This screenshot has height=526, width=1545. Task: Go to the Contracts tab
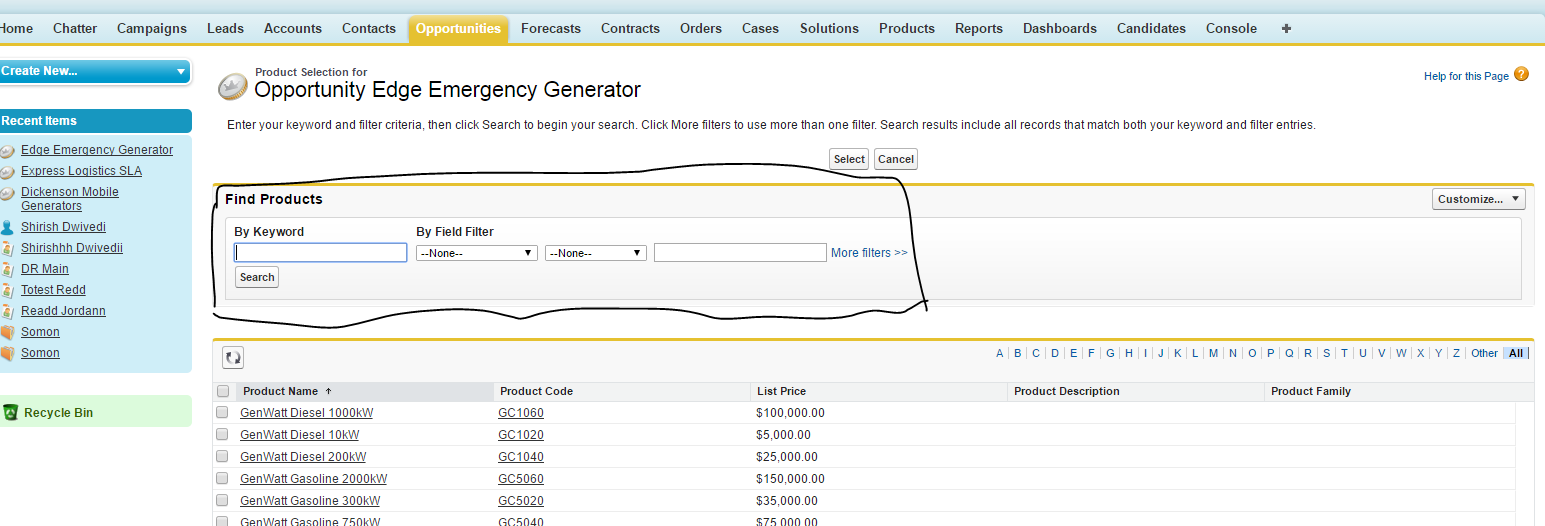click(x=630, y=28)
